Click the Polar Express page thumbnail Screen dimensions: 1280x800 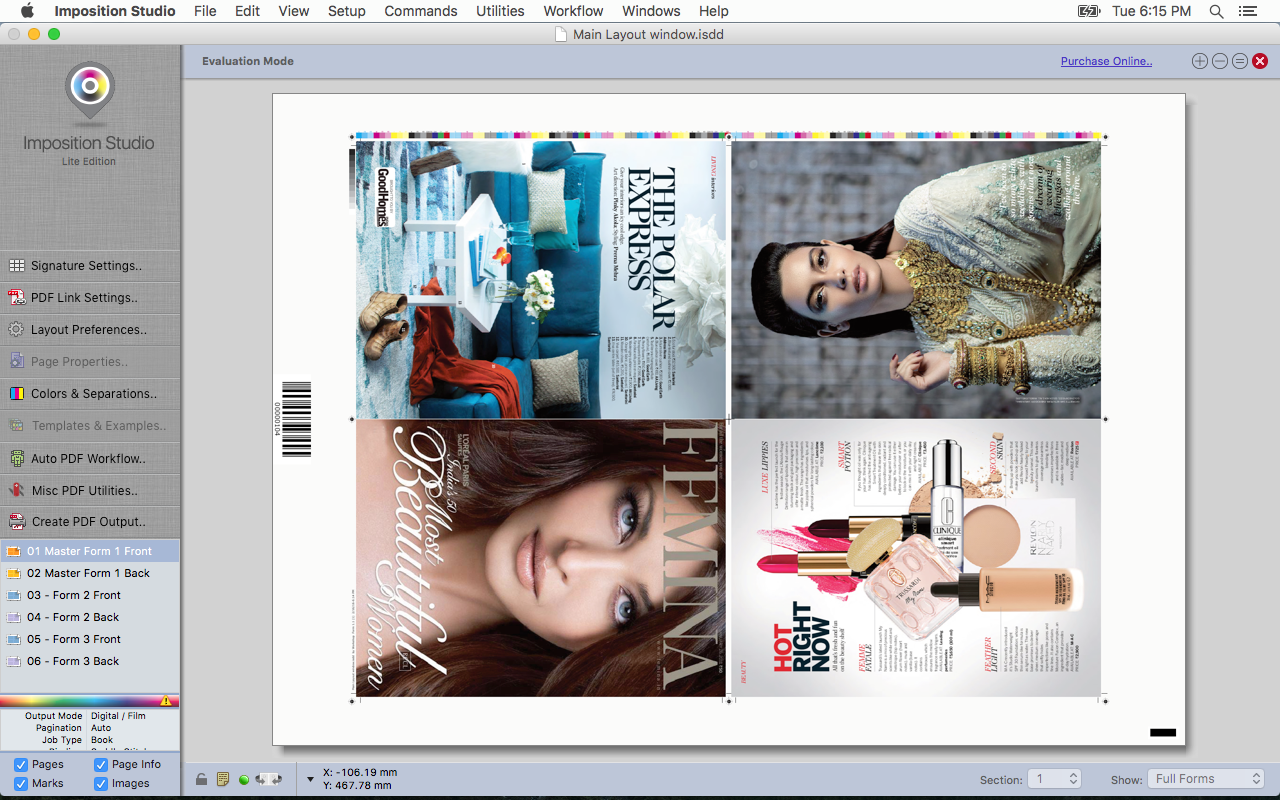coord(541,279)
